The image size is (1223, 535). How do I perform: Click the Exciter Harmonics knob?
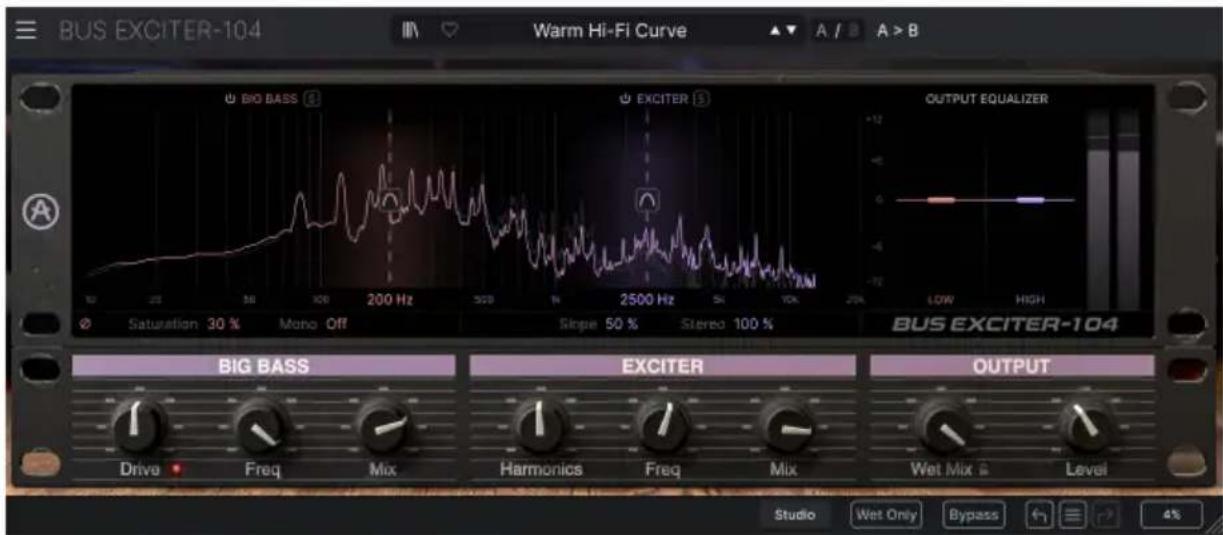541,426
